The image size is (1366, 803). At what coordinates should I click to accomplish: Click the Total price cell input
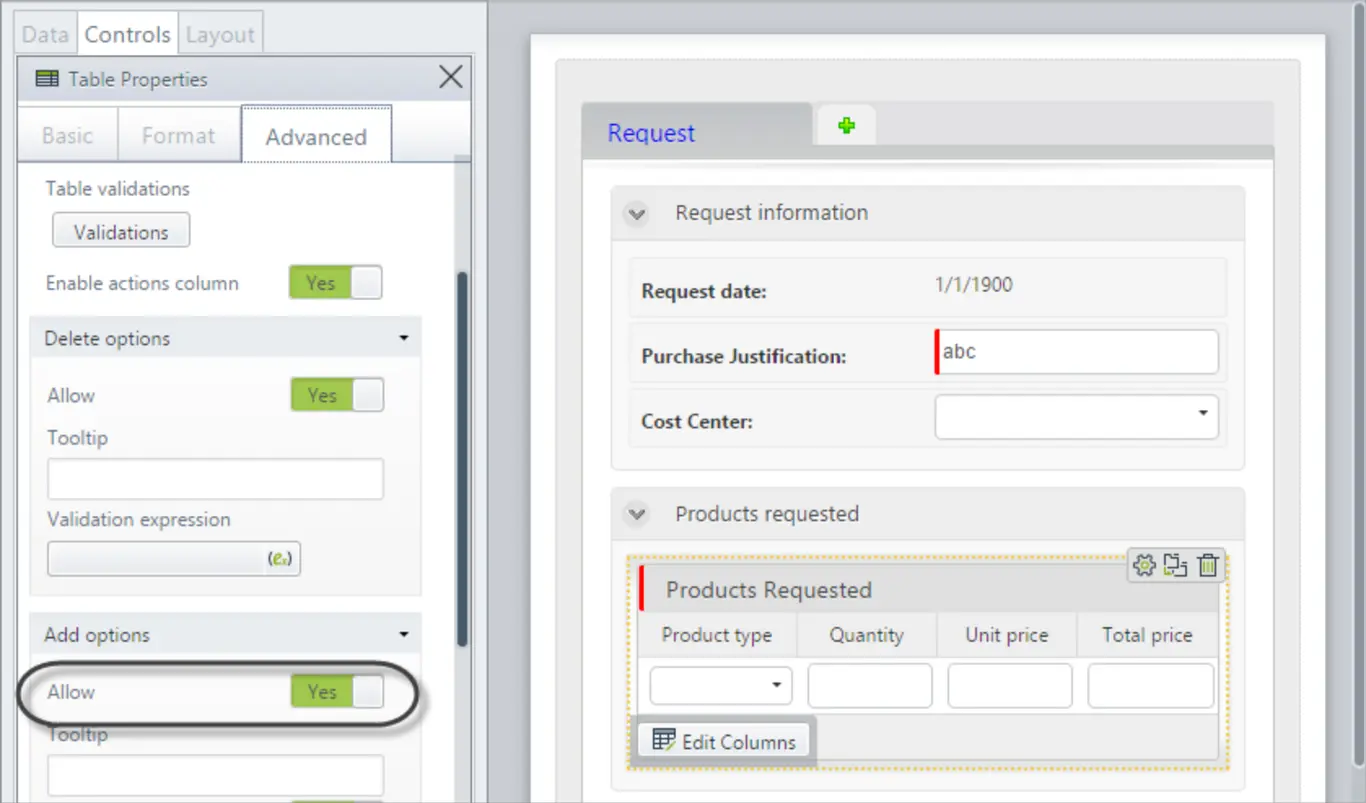point(1150,686)
